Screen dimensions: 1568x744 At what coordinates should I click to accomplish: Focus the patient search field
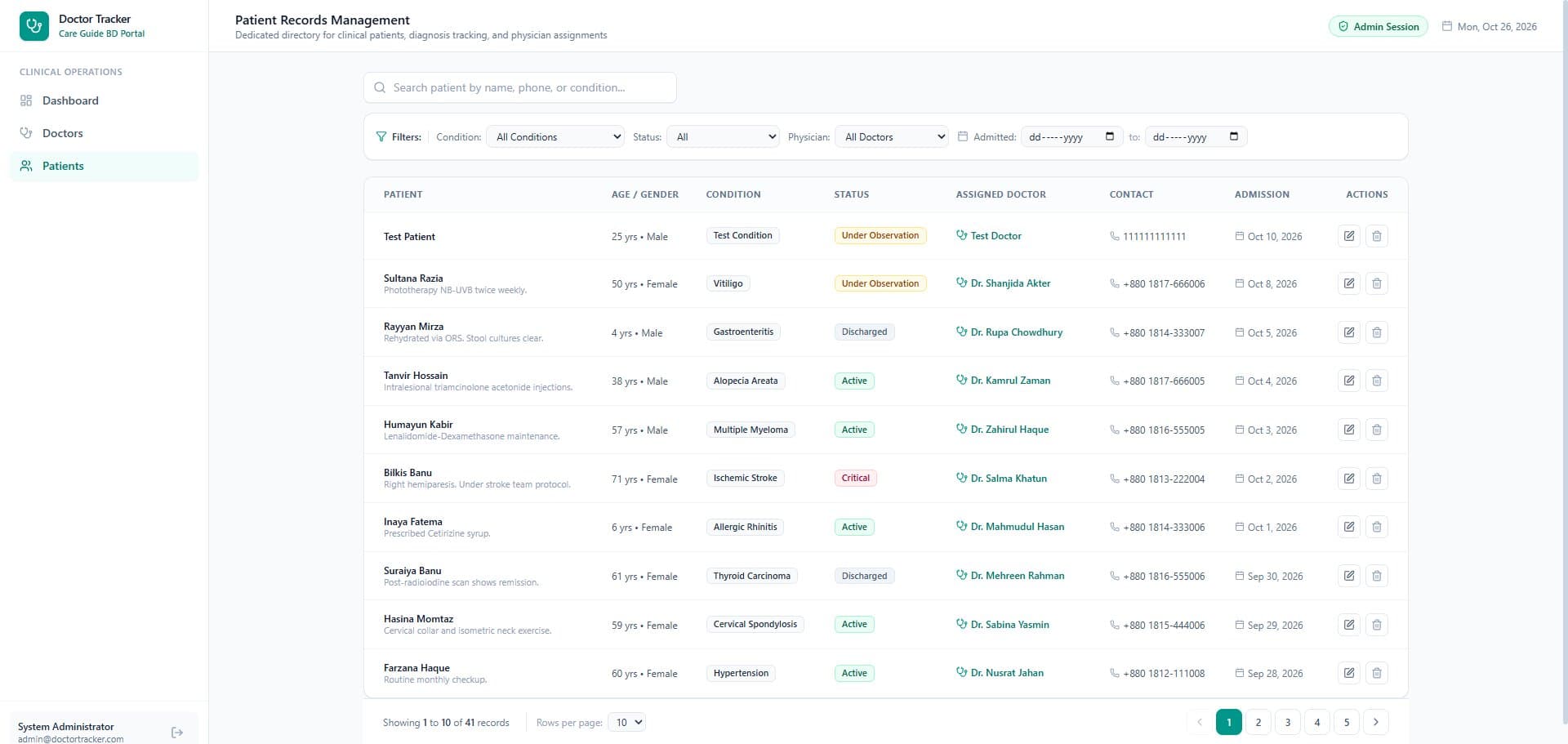[520, 87]
